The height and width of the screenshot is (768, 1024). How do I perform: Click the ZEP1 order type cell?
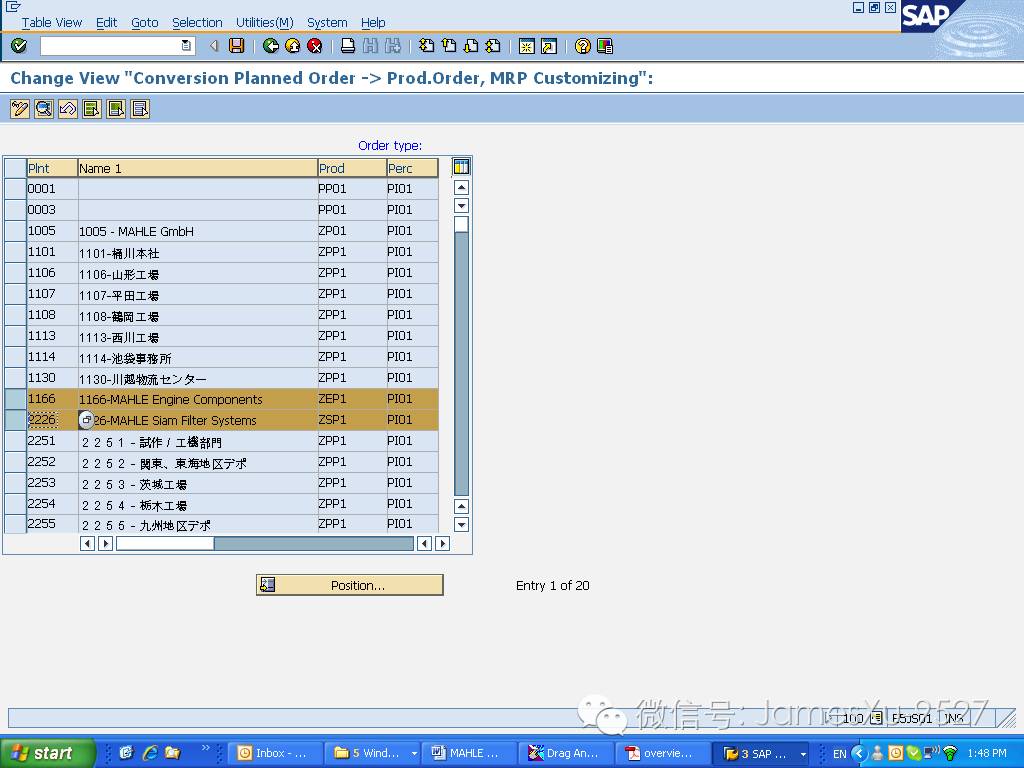click(351, 398)
